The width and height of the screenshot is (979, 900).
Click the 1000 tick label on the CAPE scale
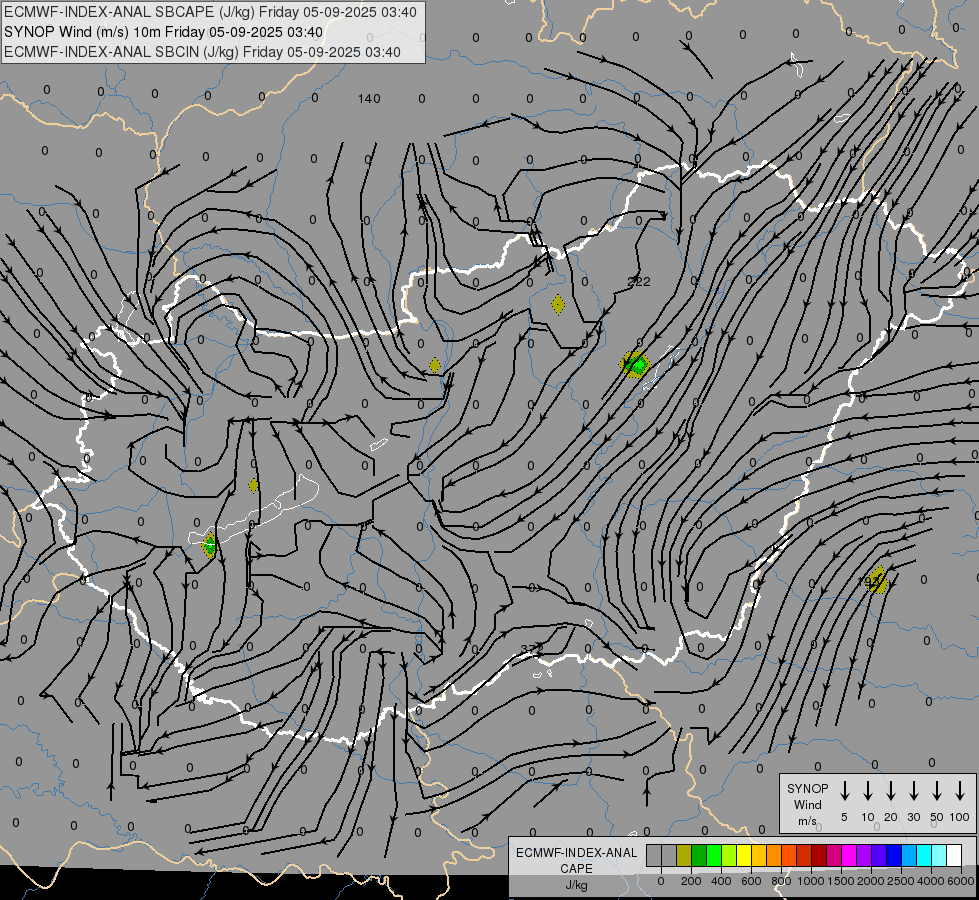[810, 881]
